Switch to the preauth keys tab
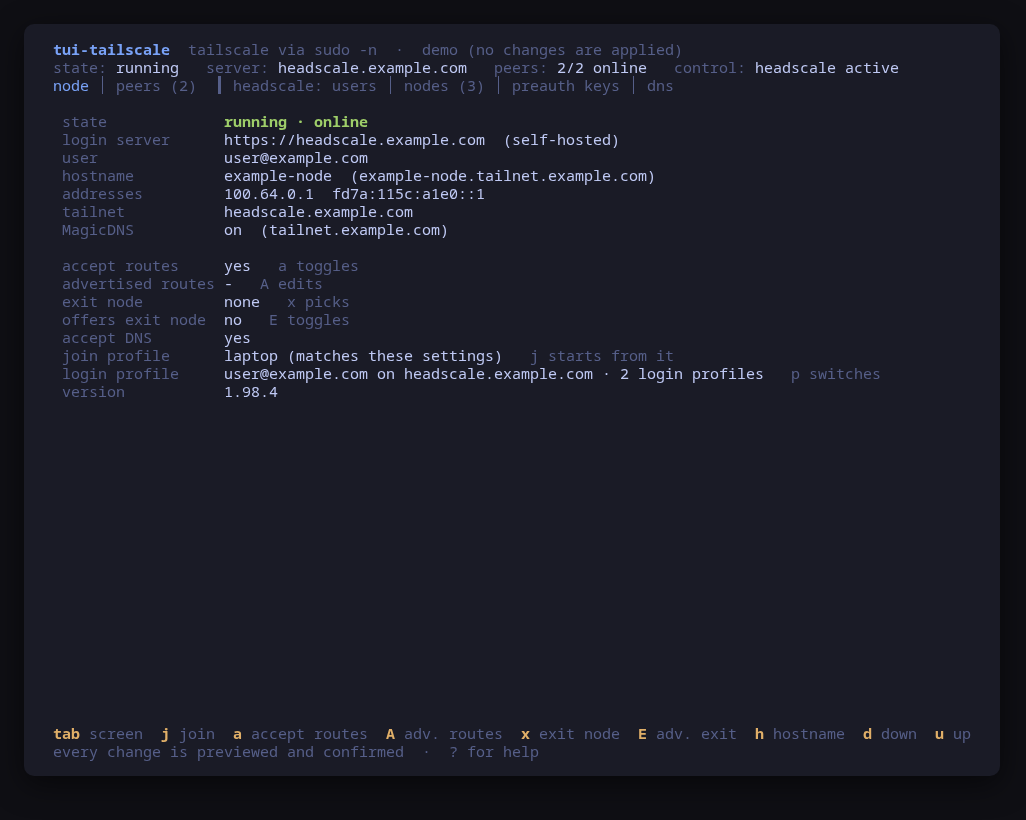The image size is (1026, 820). 565,86
